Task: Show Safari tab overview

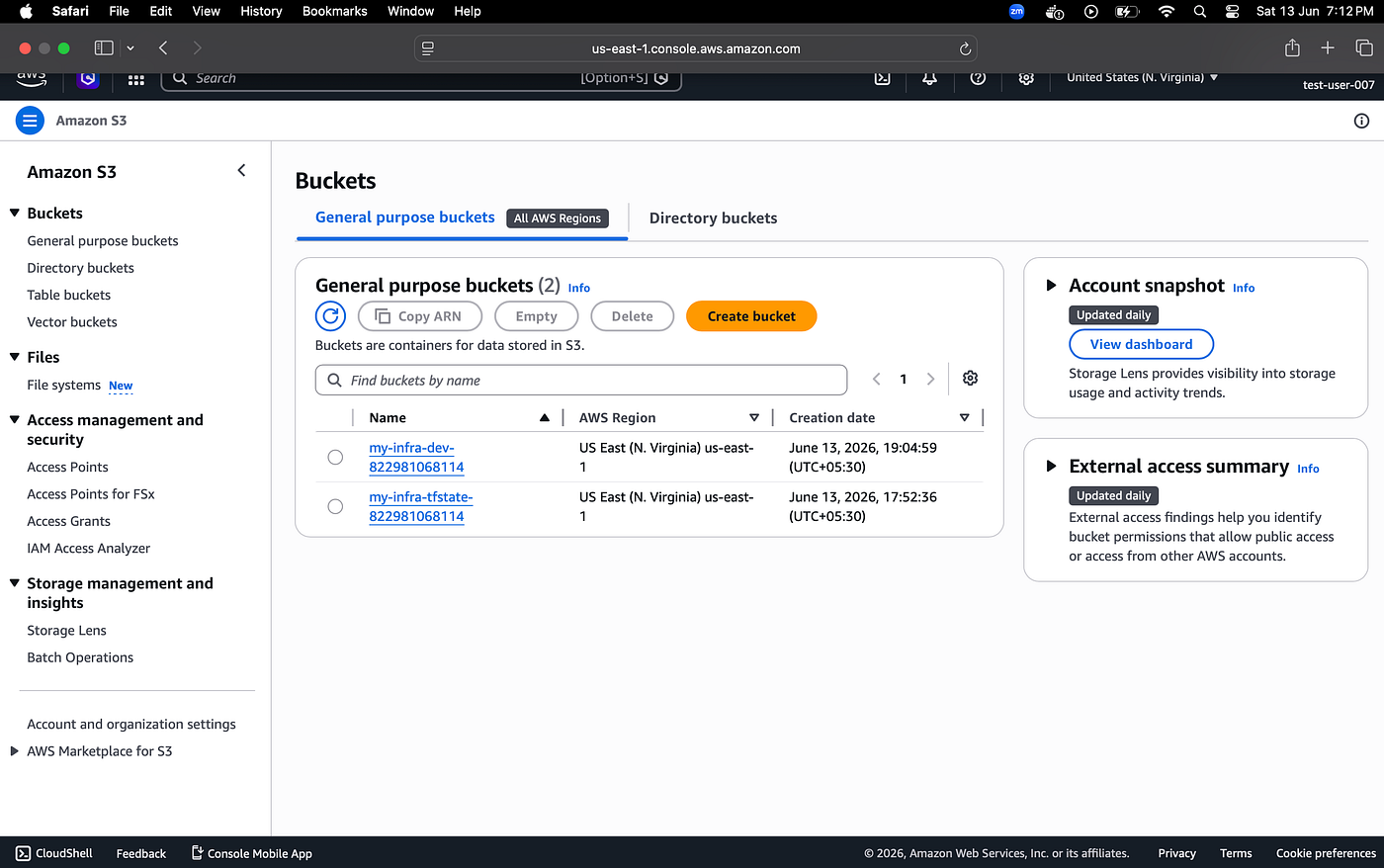Action: point(1364,47)
